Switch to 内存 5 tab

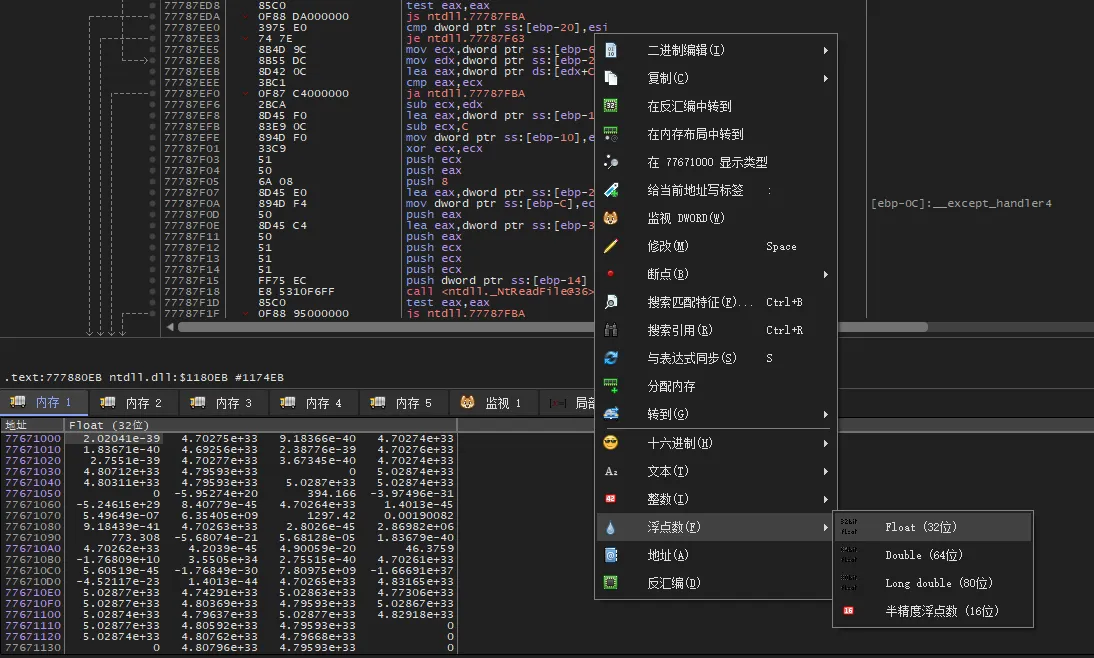click(403, 403)
